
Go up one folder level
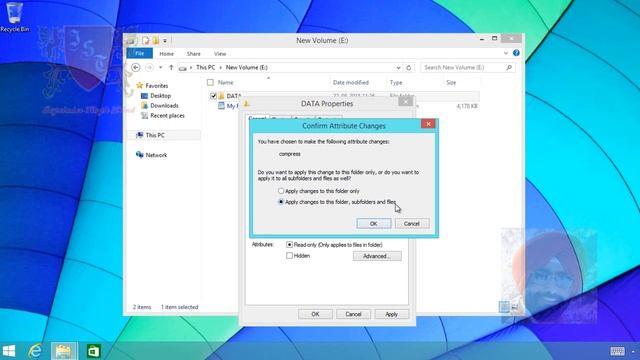(171, 67)
